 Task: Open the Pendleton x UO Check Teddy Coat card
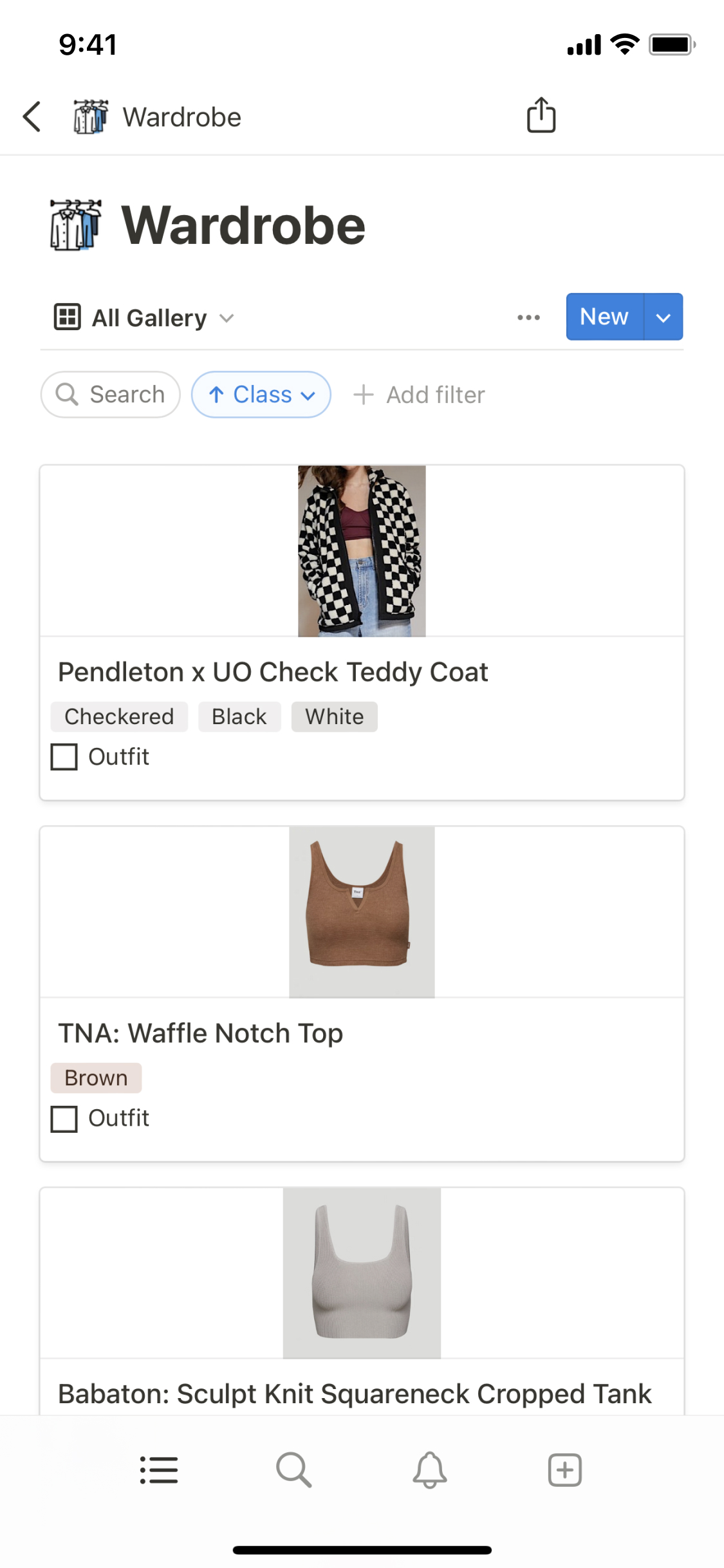tap(273, 672)
